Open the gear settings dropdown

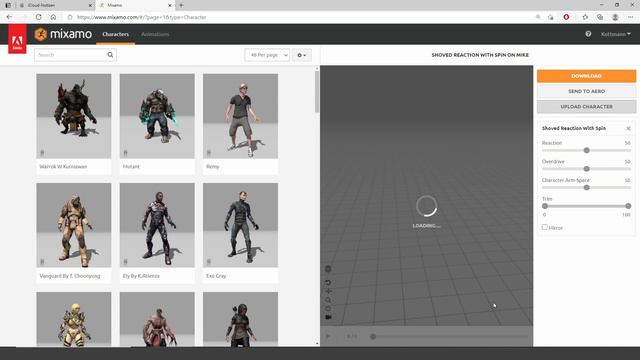(302, 55)
